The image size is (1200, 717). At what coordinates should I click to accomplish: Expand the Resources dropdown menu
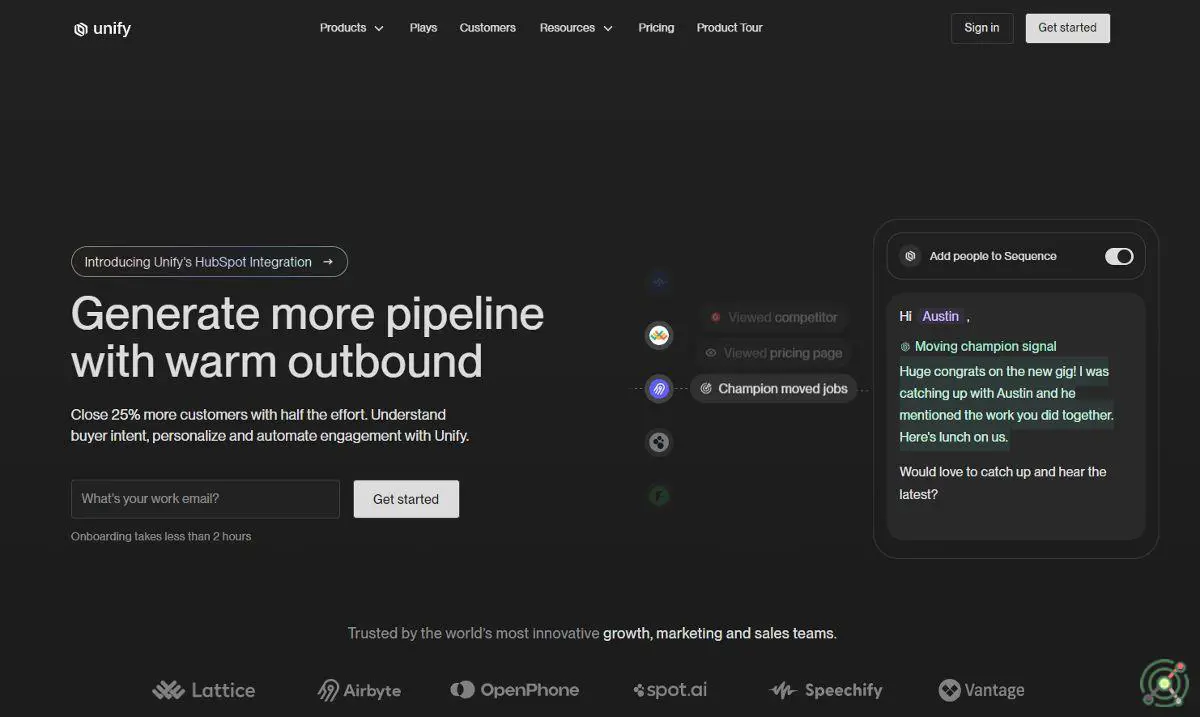(x=576, y=28)
